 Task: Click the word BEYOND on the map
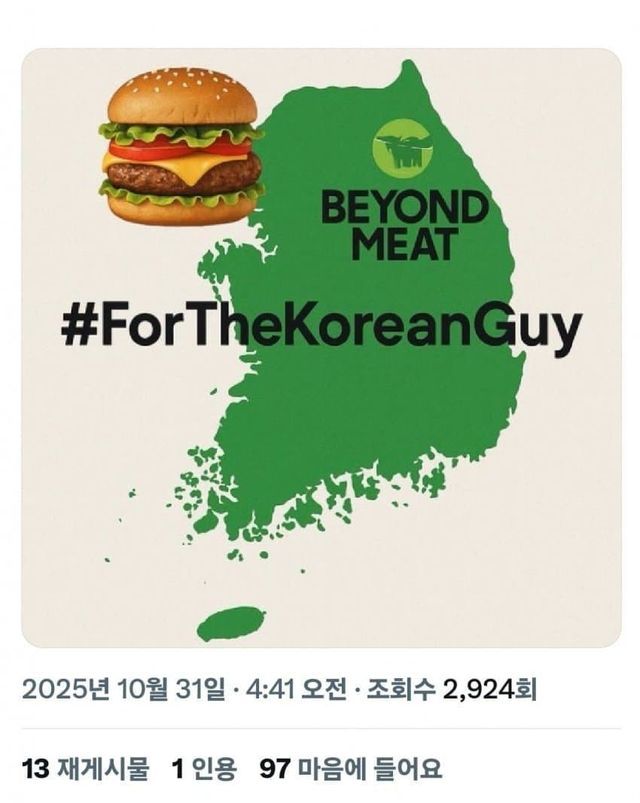pos(404,207)
